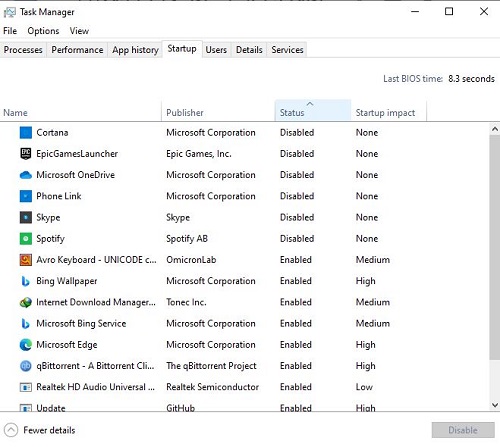
Task: Go to the Services tab
Action: pos(287,50)
